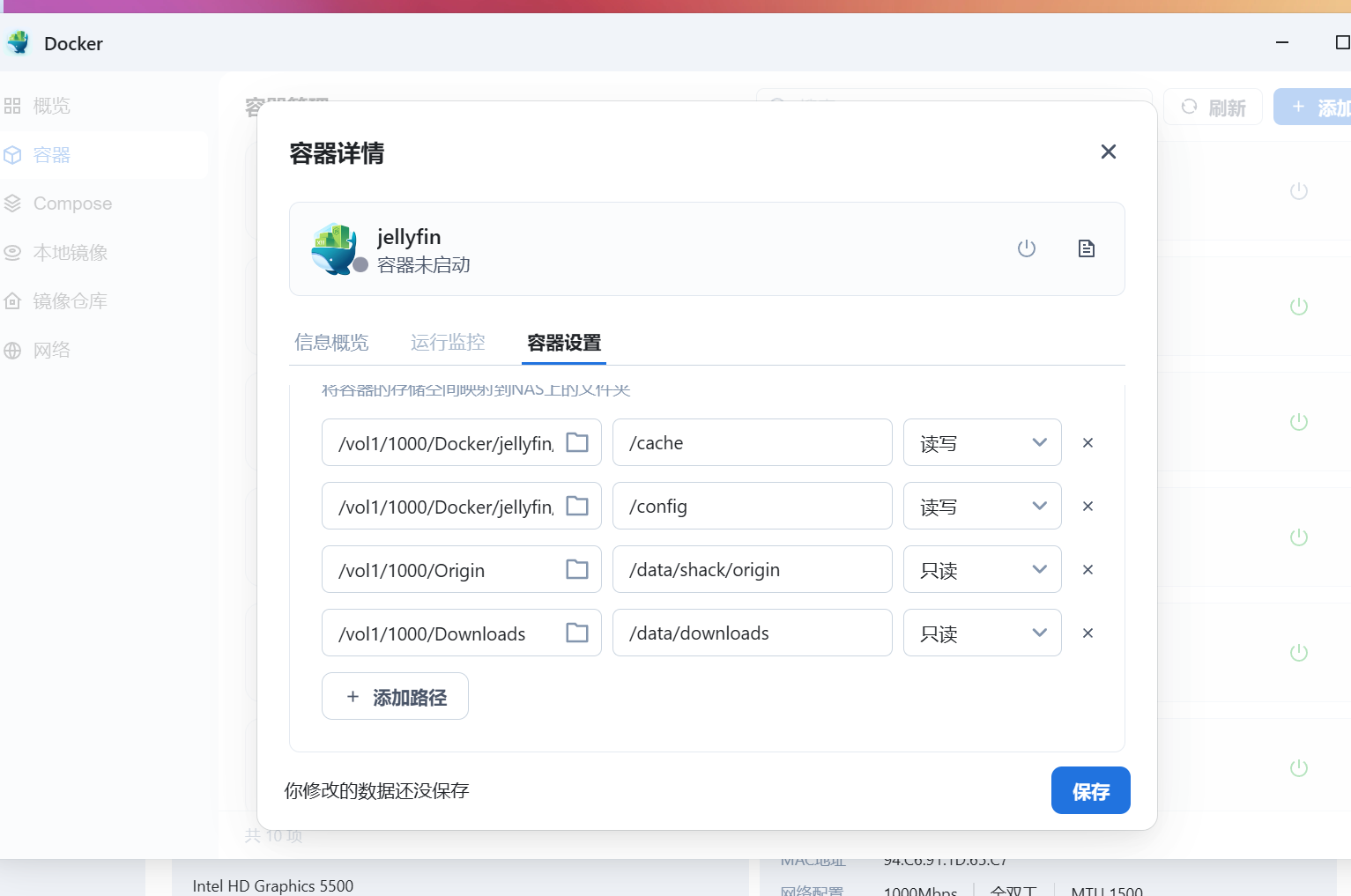Click the 添加路径 button

pos(395,696)
